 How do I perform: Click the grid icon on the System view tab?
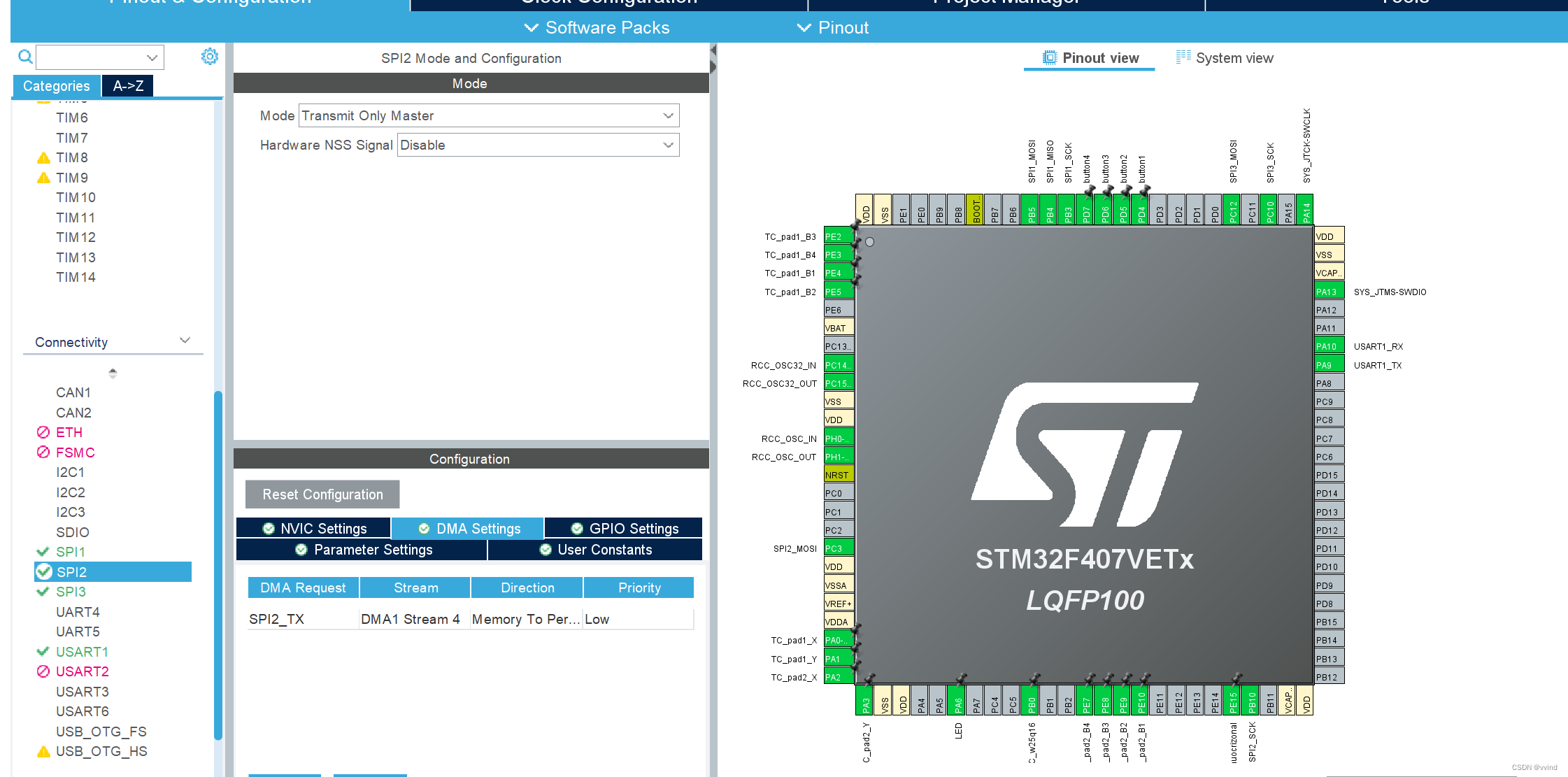pyautogui.click(x=1183, y=57)
